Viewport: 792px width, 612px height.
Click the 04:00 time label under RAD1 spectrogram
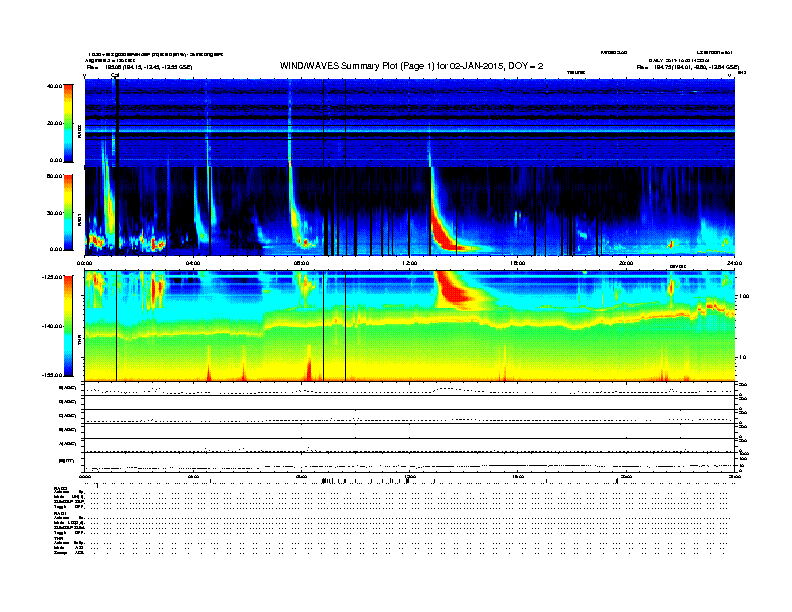pos(193,263)
